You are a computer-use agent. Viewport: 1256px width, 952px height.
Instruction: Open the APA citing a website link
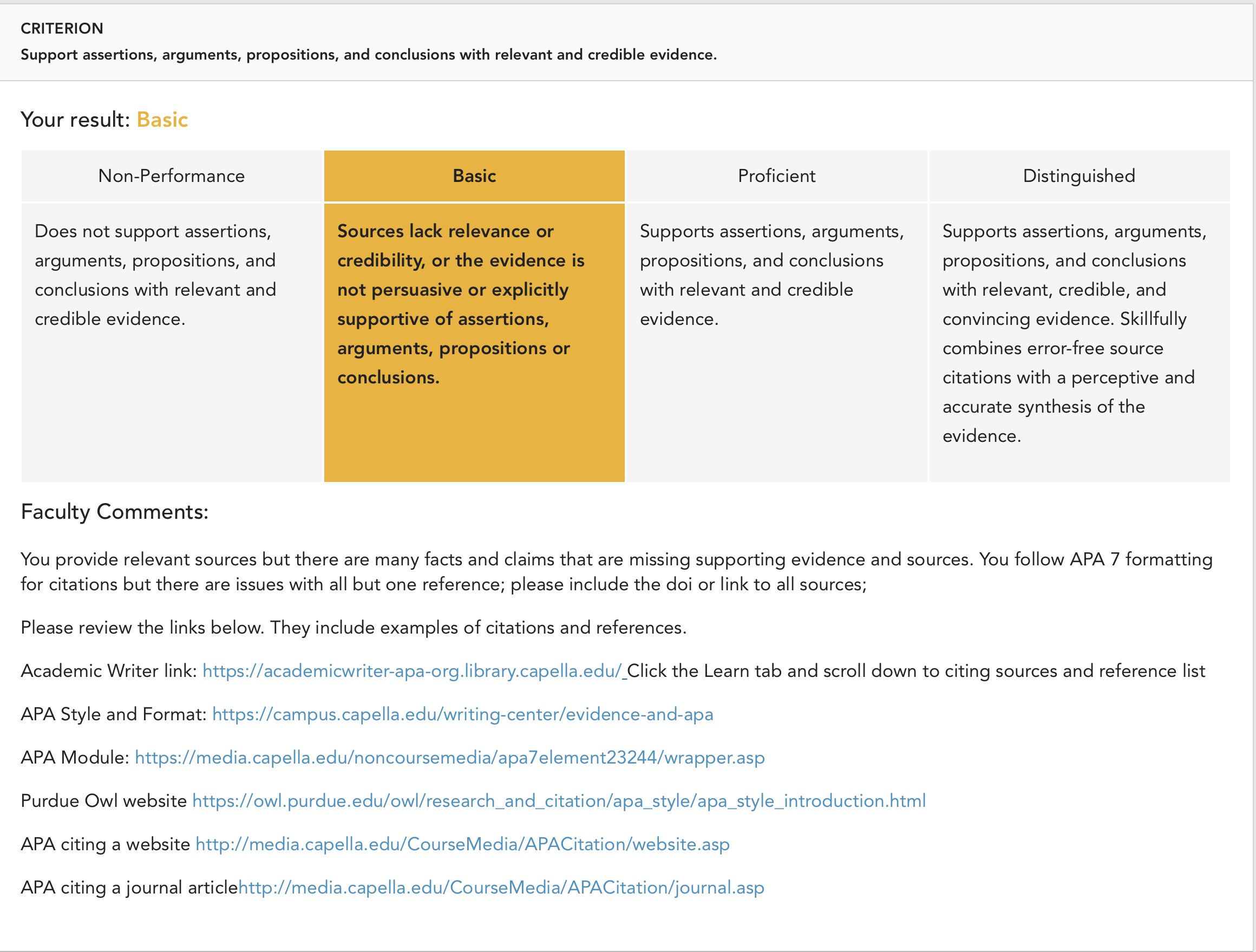[x=463, y=844]
